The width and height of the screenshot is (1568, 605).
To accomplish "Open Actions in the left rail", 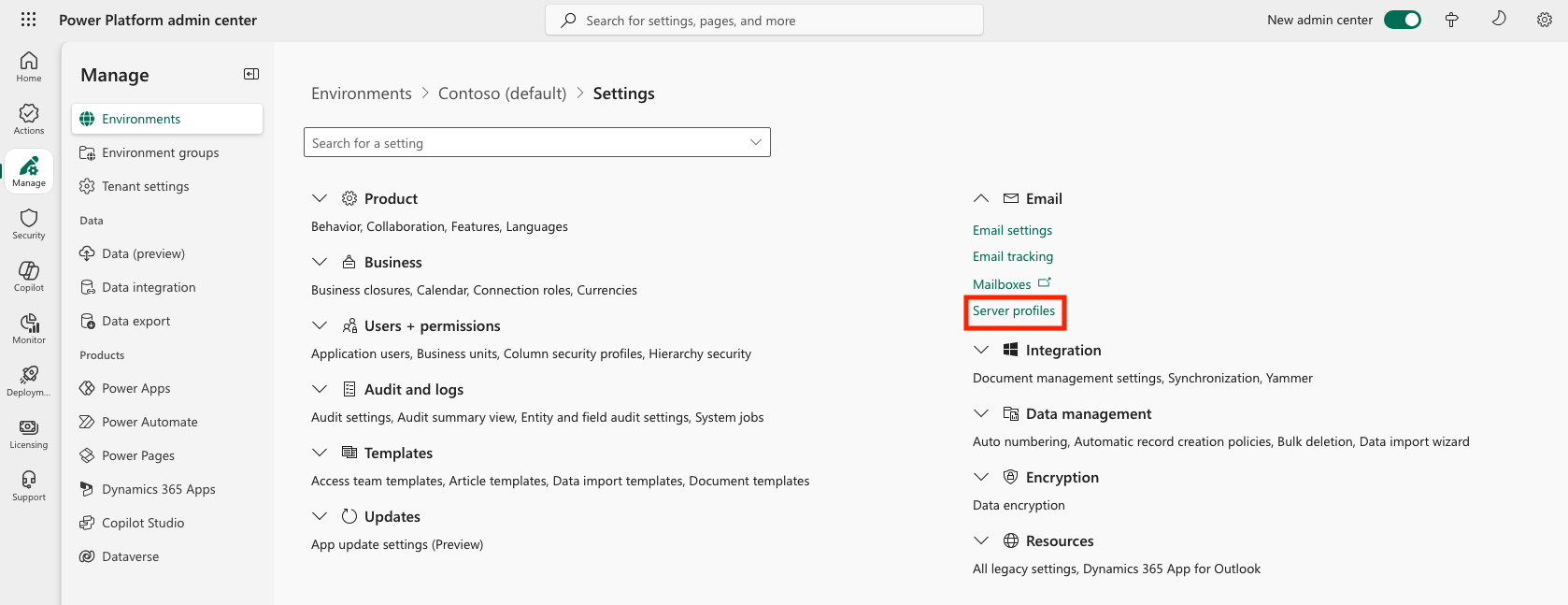I will pyautogui.click(x=29, y=119).
